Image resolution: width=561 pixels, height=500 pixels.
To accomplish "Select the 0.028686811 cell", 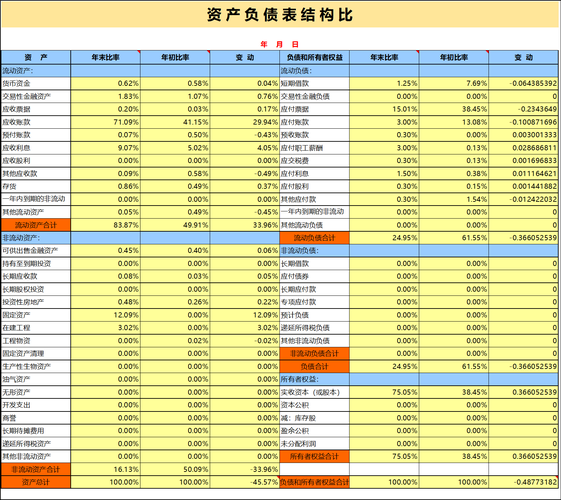I will (x=523, y=148).
